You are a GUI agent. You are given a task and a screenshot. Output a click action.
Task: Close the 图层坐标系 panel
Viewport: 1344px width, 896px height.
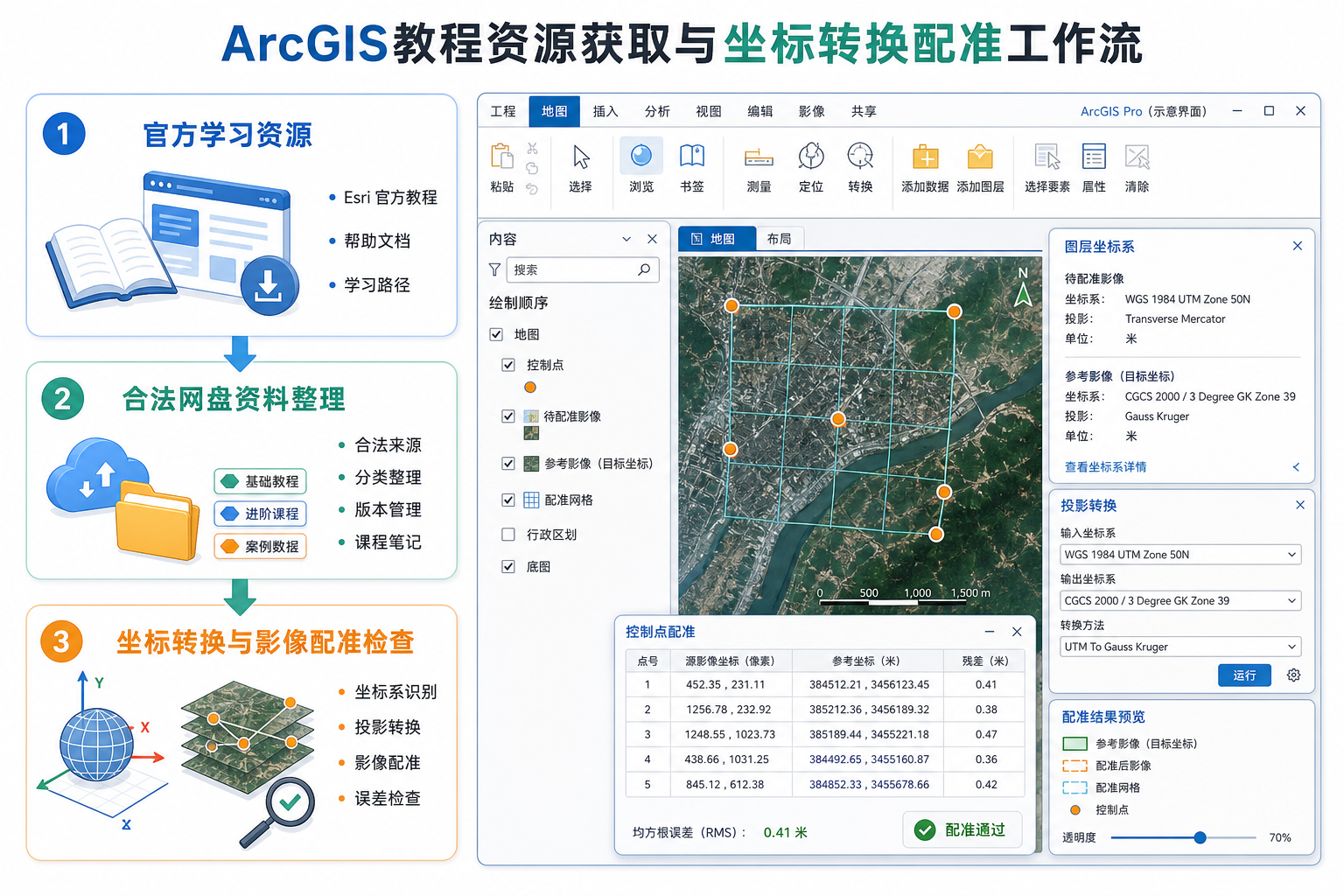click(x=1298, y=246)
